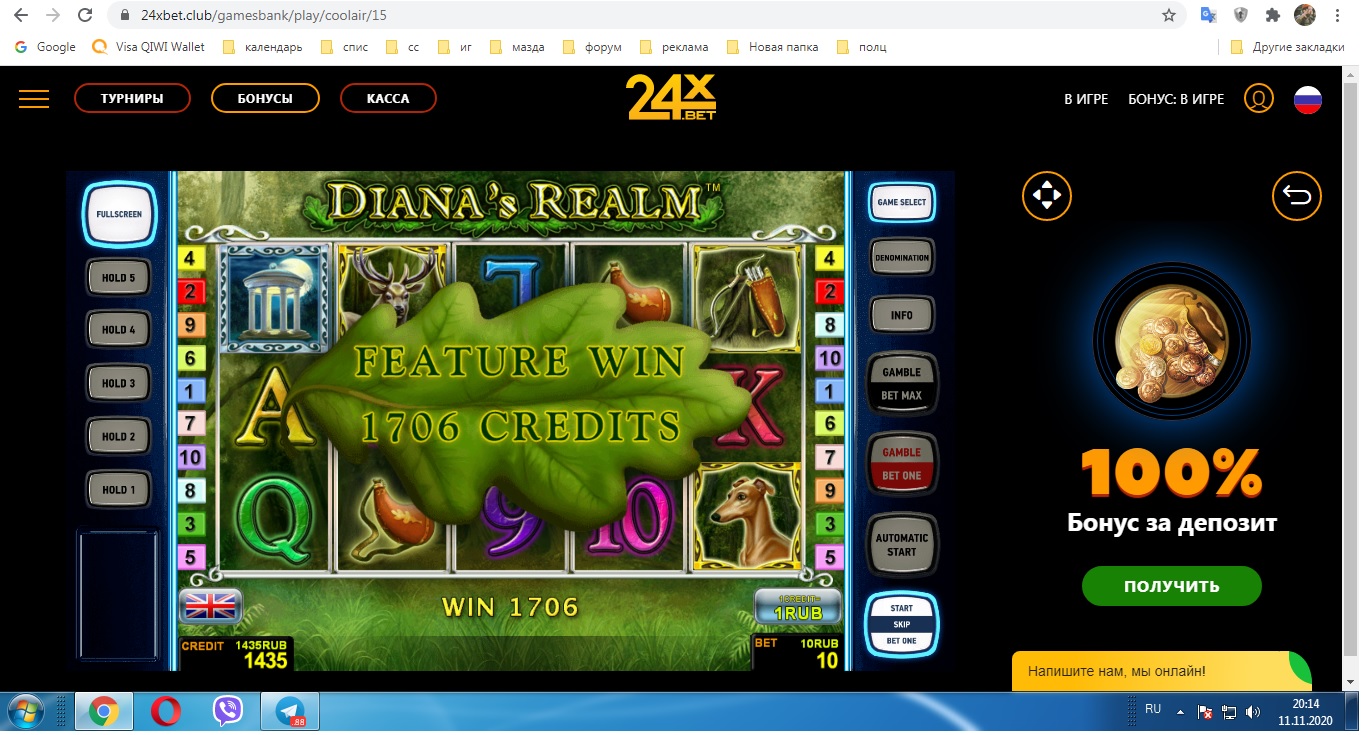This screenshot has height=735, width=1361.
Task: Bookmark this page with star icon
Action: coord(1169,15)
